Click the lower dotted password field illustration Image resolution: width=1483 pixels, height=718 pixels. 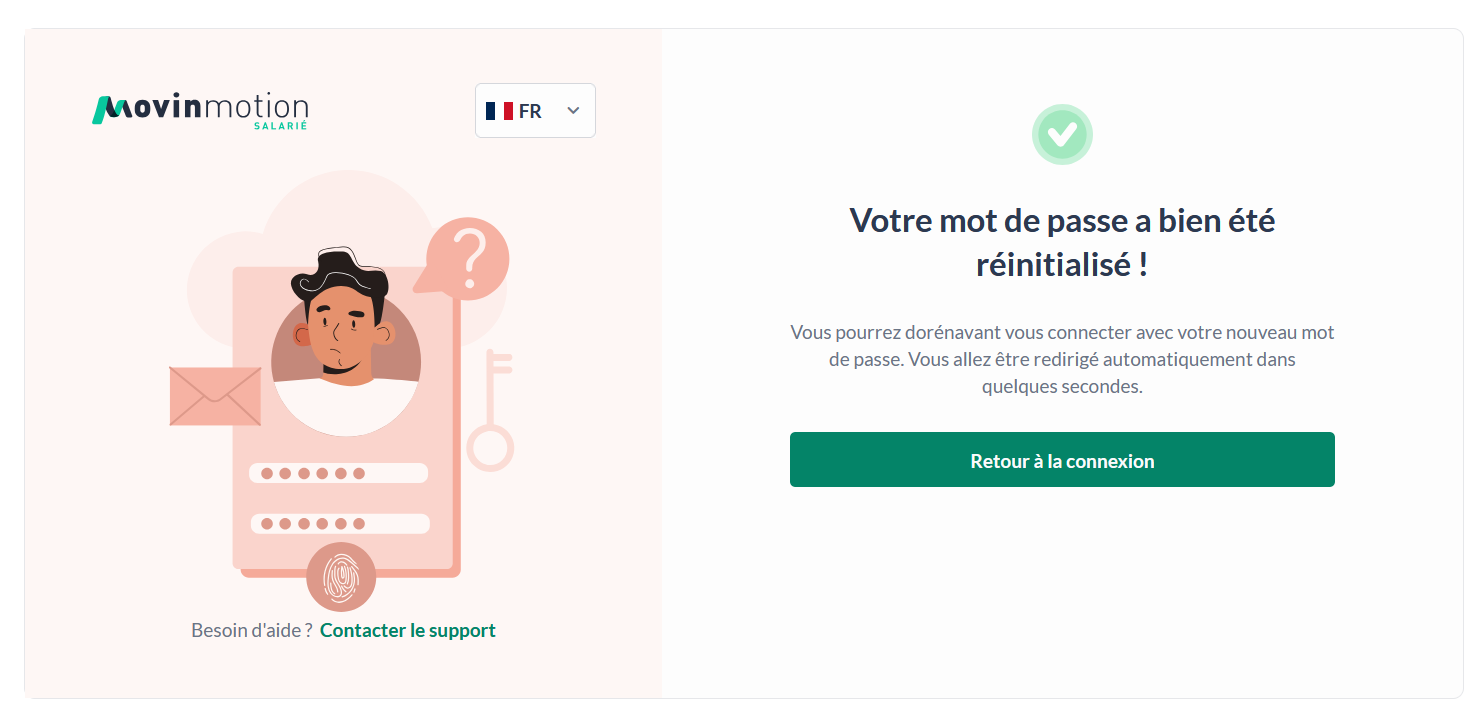coord(339,523)
